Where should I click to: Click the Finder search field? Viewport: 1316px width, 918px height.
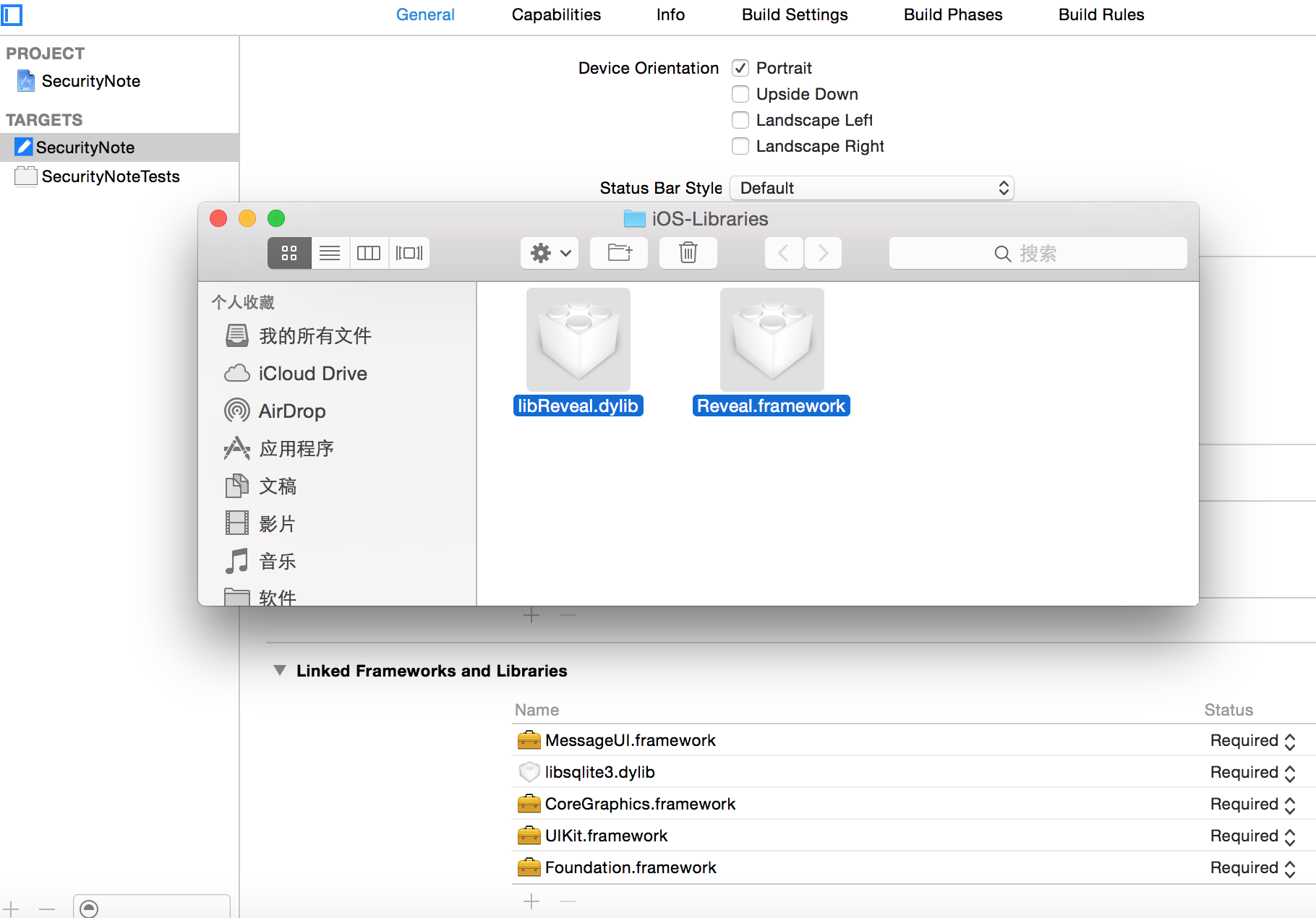coord(1038,253)
